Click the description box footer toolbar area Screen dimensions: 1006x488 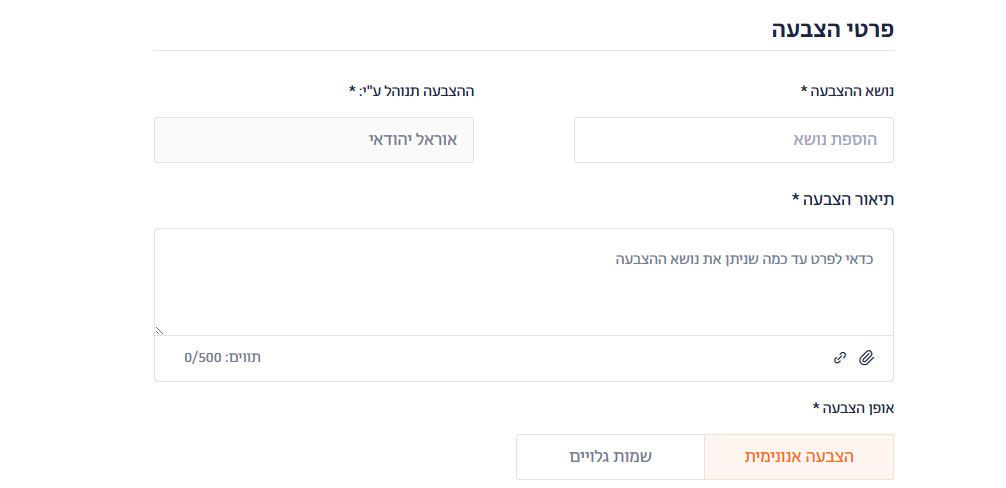(524, 358)
